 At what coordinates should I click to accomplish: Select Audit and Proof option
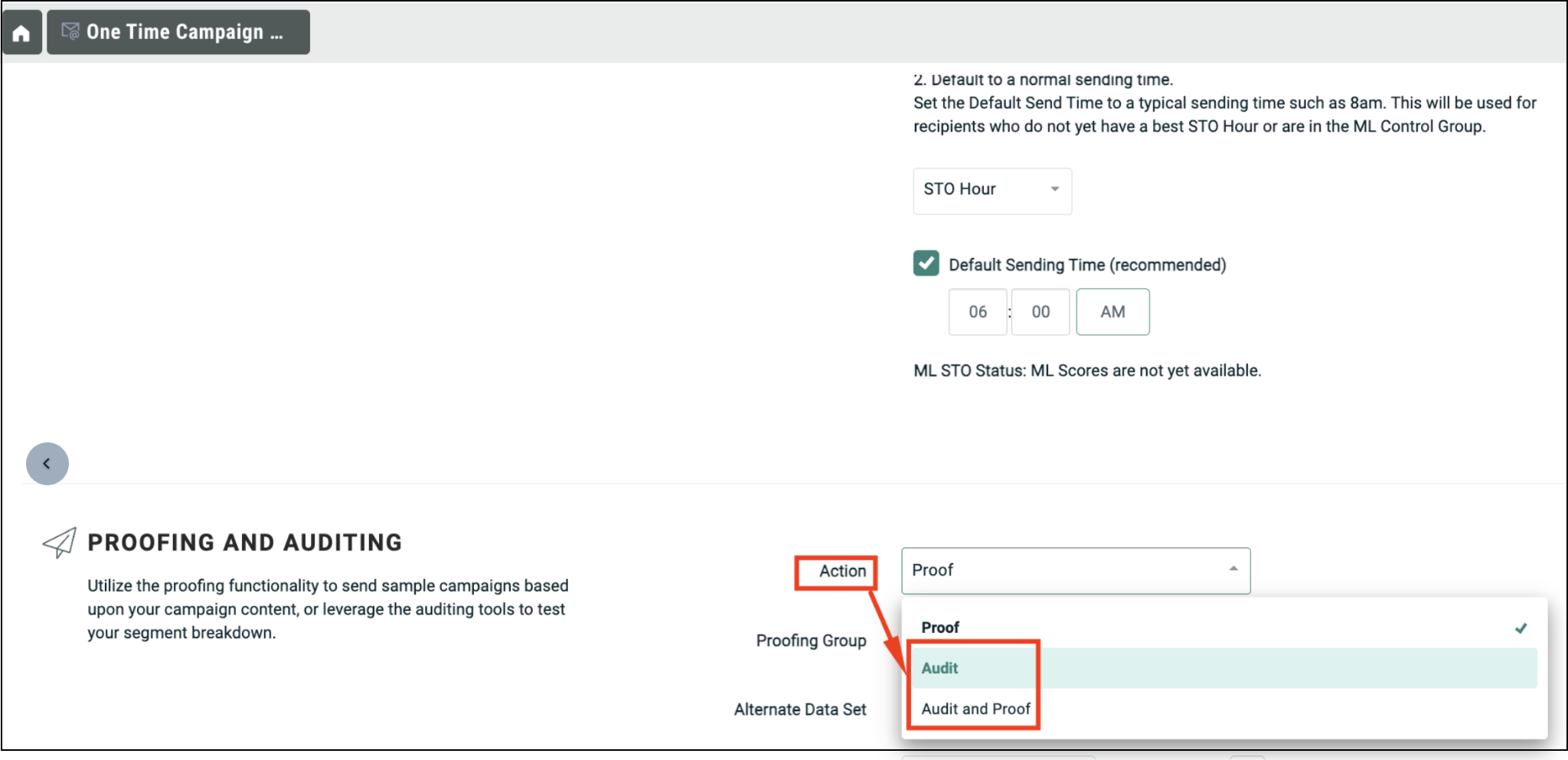975,709
